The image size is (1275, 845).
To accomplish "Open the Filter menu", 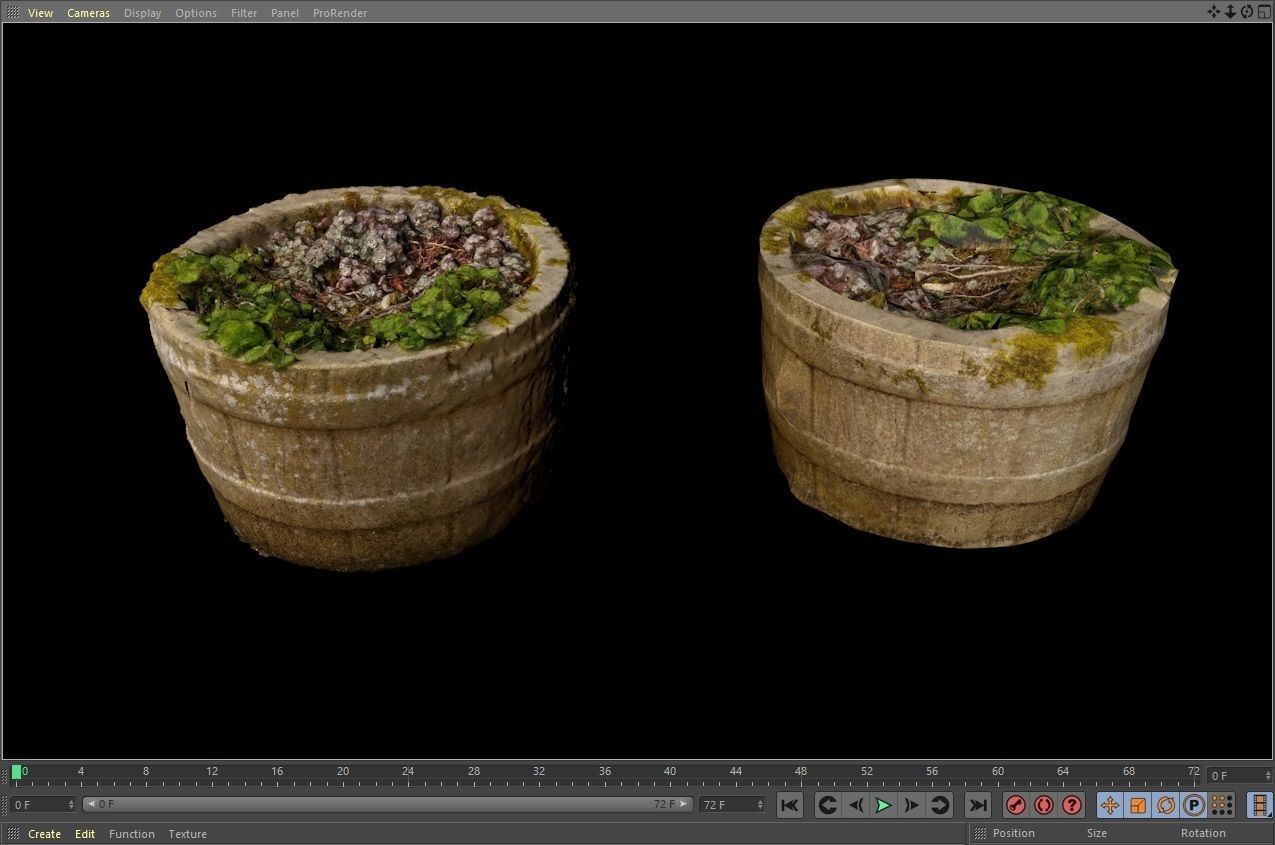I will 243,13.
